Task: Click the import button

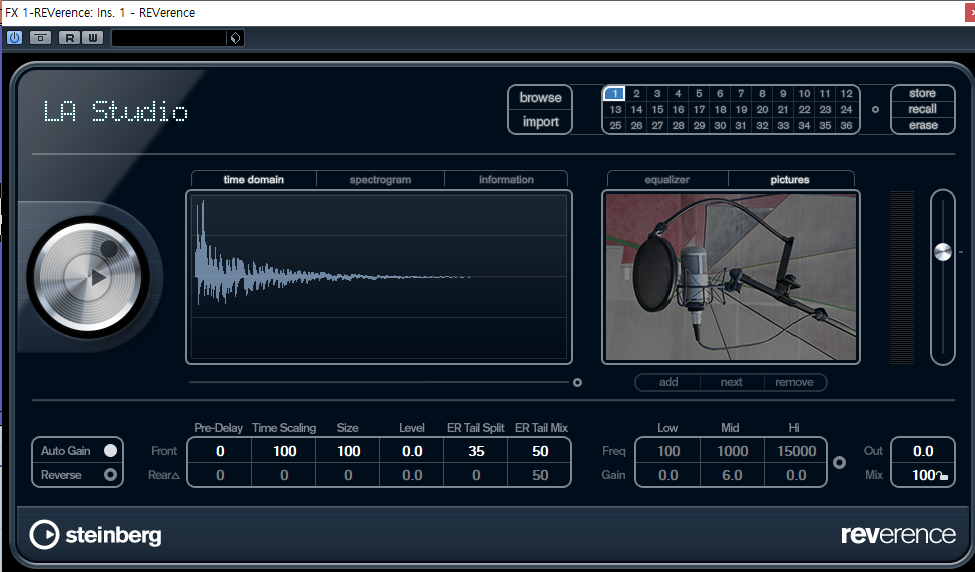Action: coord(540,122)
